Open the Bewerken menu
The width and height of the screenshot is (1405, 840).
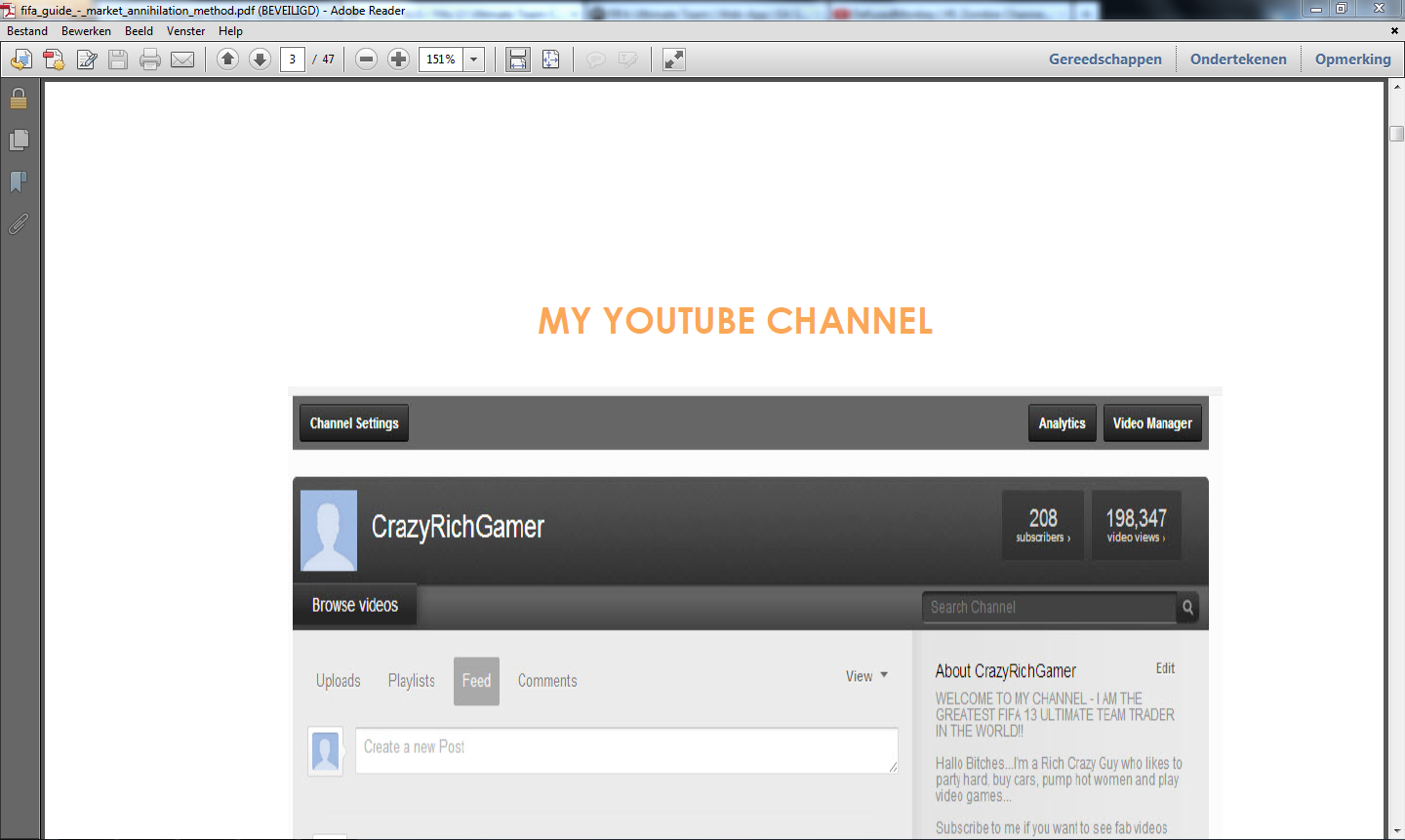pos(86,31)
